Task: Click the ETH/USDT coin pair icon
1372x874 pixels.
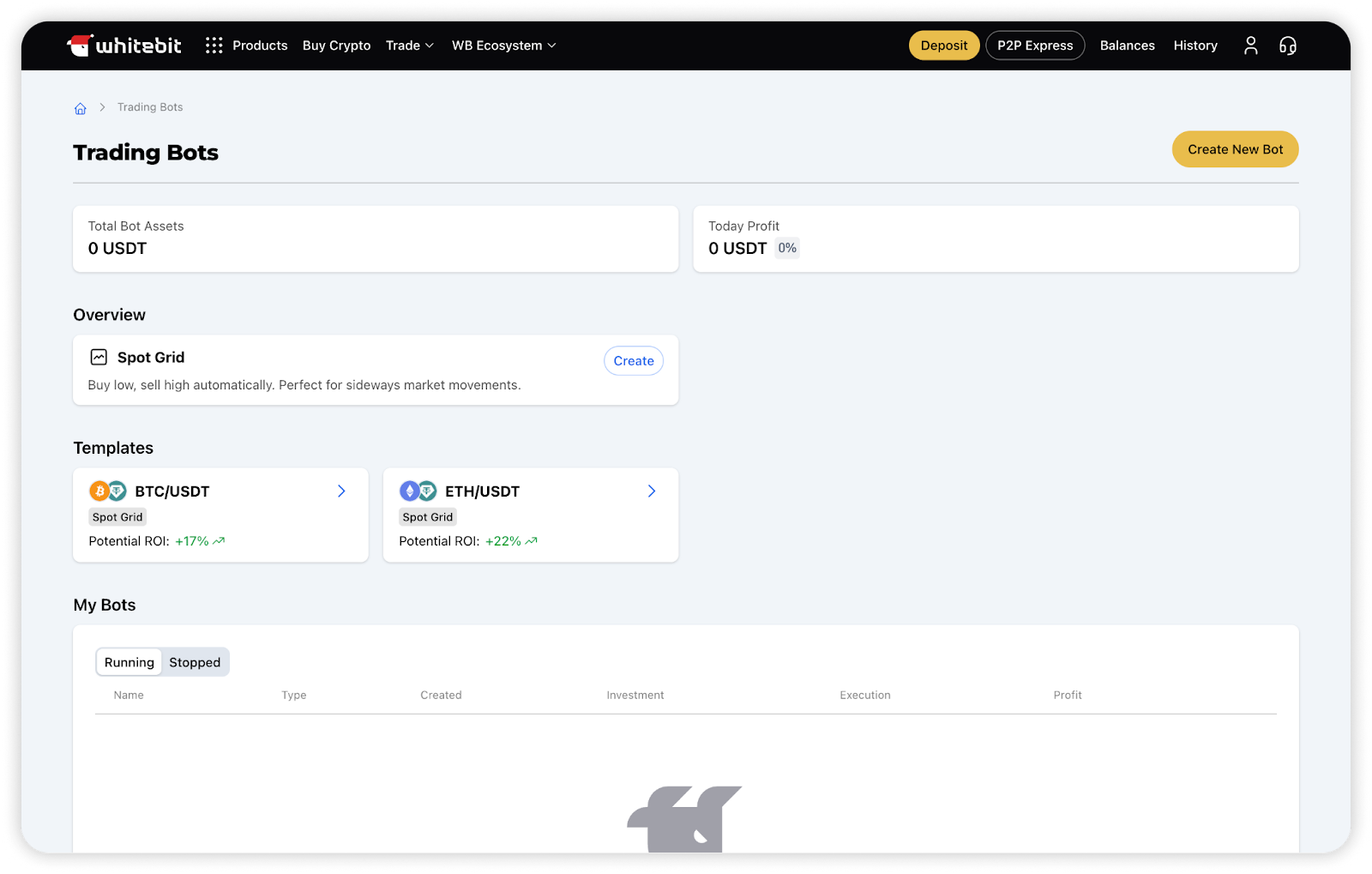Action: (418, 491)
